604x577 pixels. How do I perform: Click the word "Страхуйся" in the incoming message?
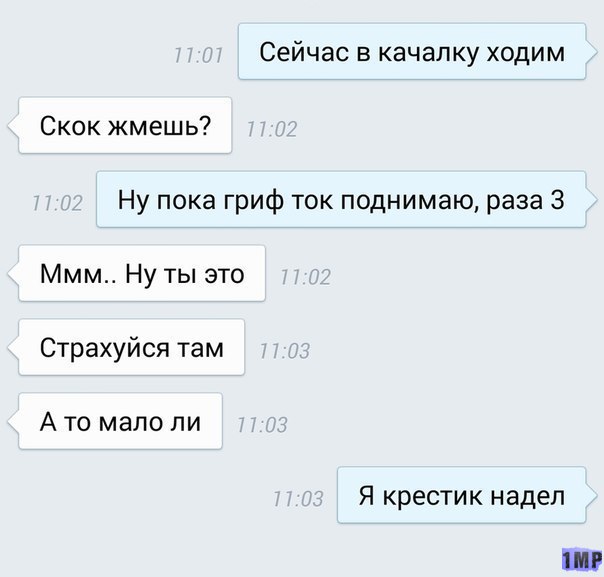point(105,349)
